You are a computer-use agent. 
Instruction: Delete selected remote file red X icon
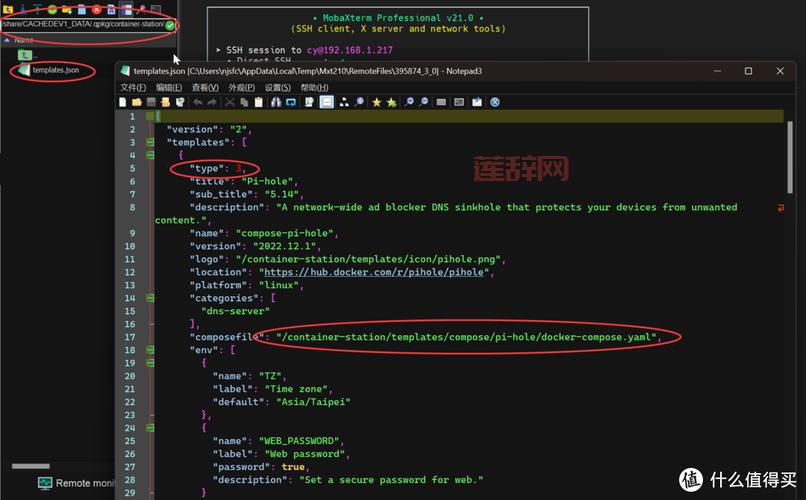coord(97,10)
